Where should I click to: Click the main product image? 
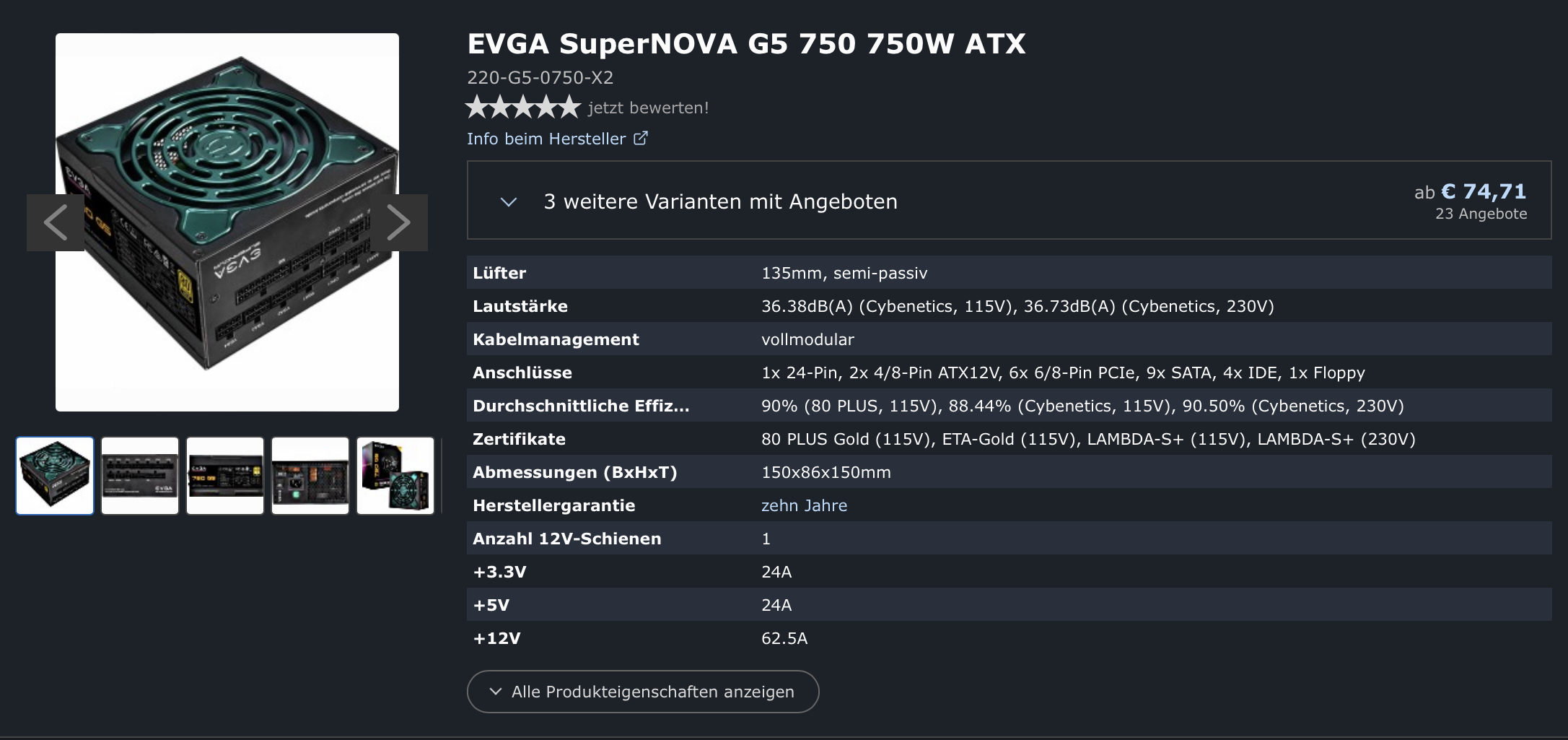point(227,303)
